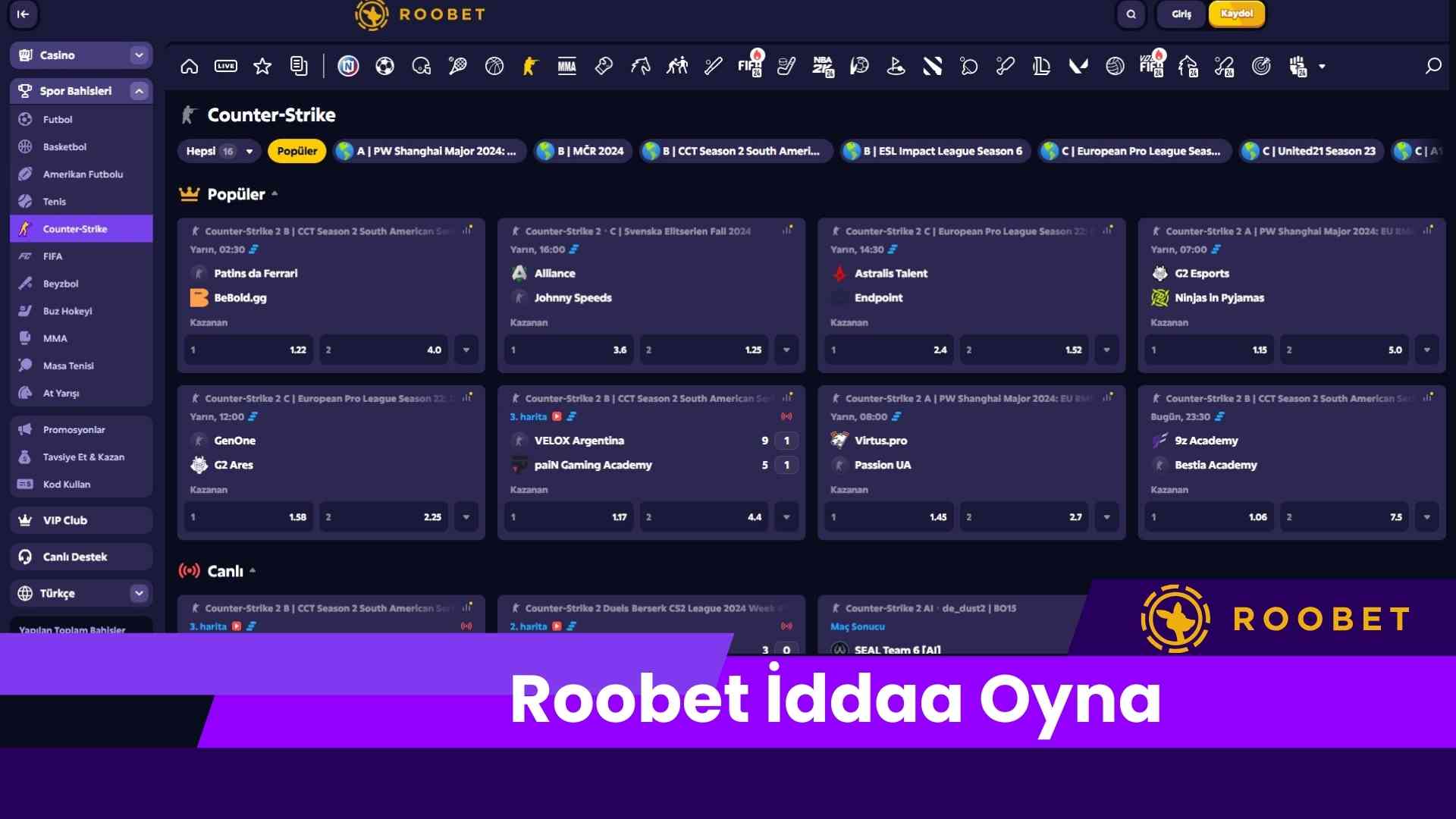Open At Yarışı in the sidebar

[x=81, y=393]
